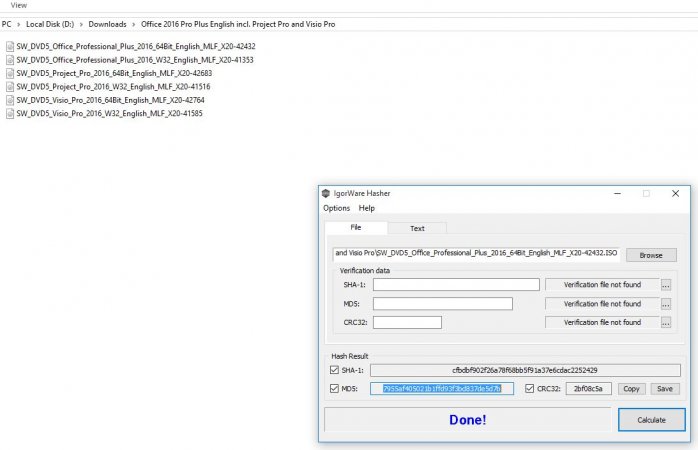The height and width of the screenshot is (450, 698).
Task: Click the Copy button
Action: click(631, 389)
